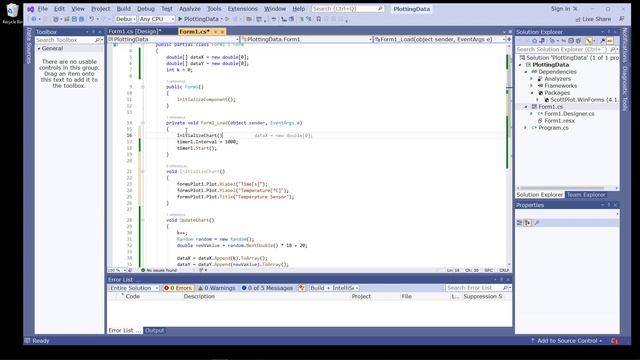Click the feedback icon beside Live Share
This screenshot has height=360, width=640.
622,19
